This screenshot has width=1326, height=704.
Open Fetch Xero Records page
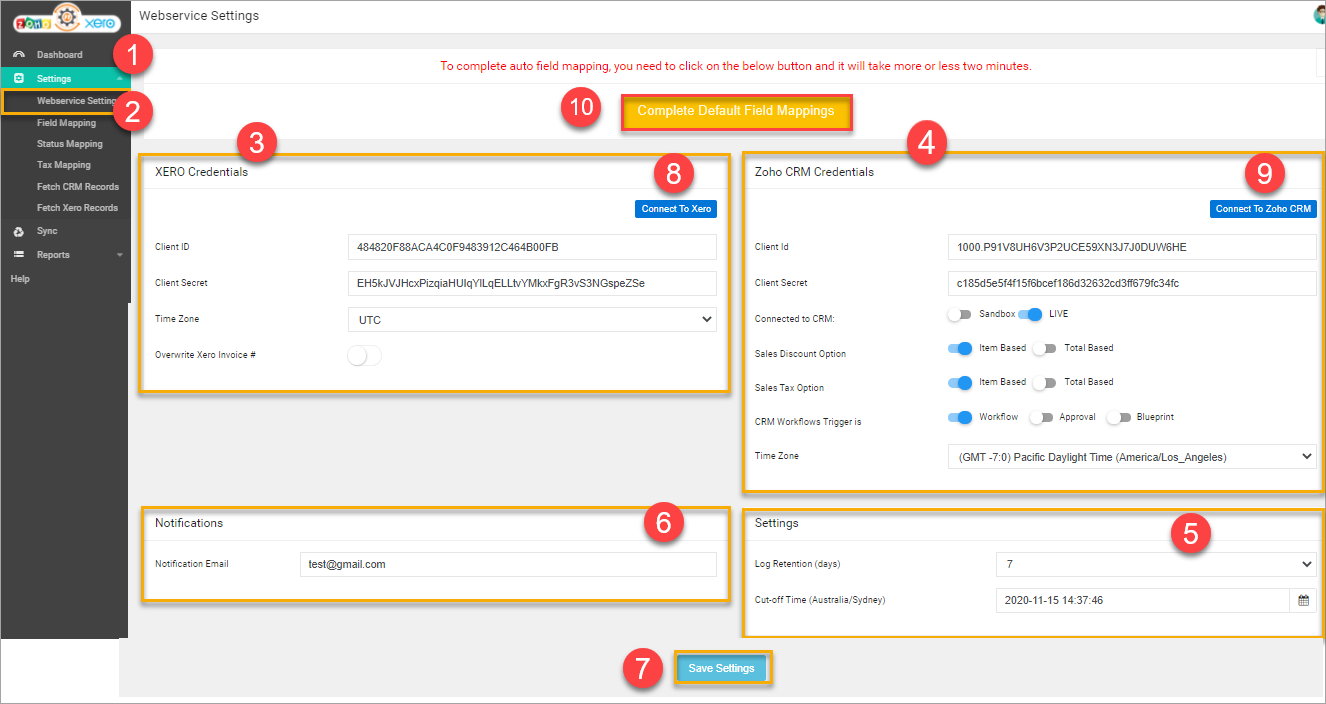pos(77,208)
